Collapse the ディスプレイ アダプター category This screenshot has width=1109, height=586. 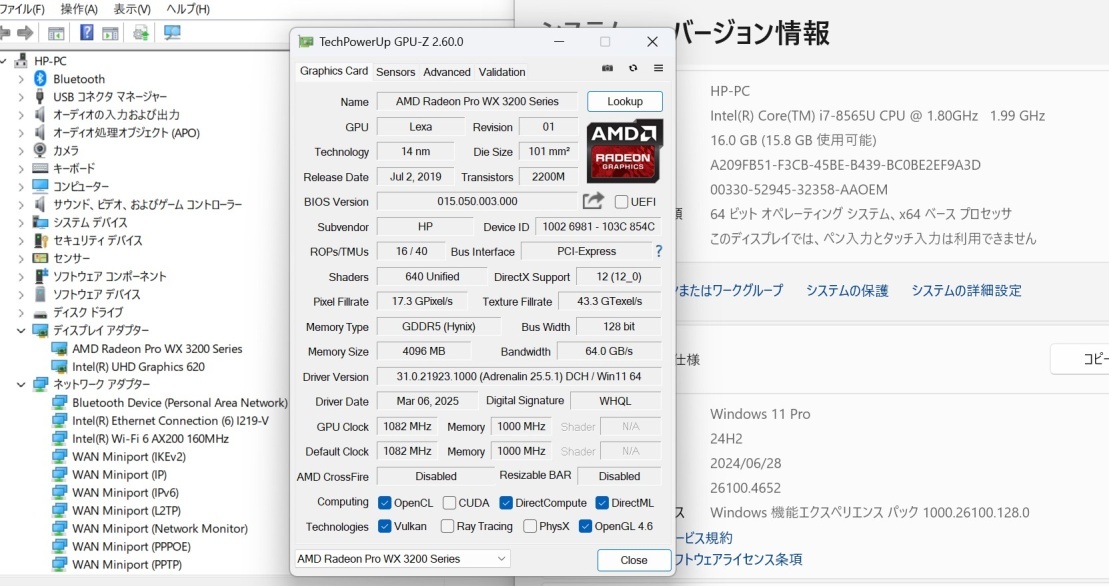pyautogui.click(x=21, y=331)
